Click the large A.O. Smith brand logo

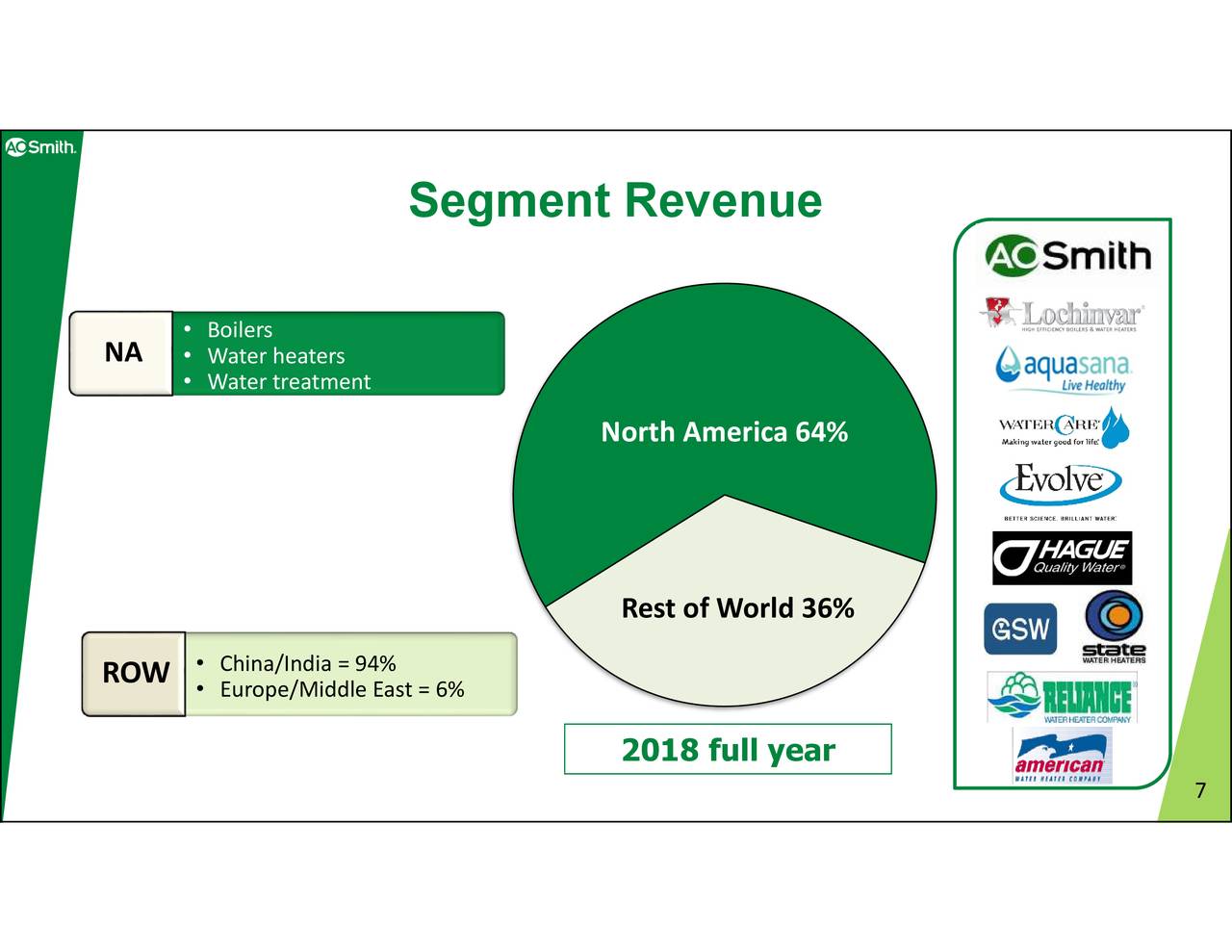click(x=1067, y=256)
